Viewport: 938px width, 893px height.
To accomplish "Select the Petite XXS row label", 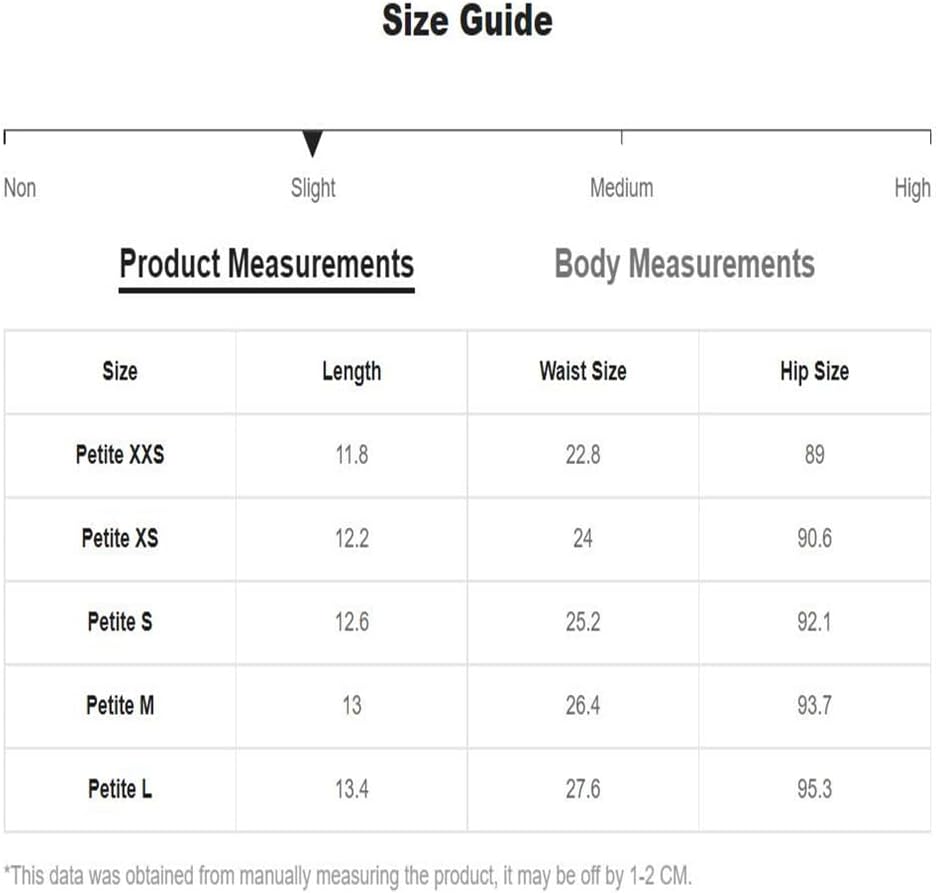I will click(x=120, y=455).
